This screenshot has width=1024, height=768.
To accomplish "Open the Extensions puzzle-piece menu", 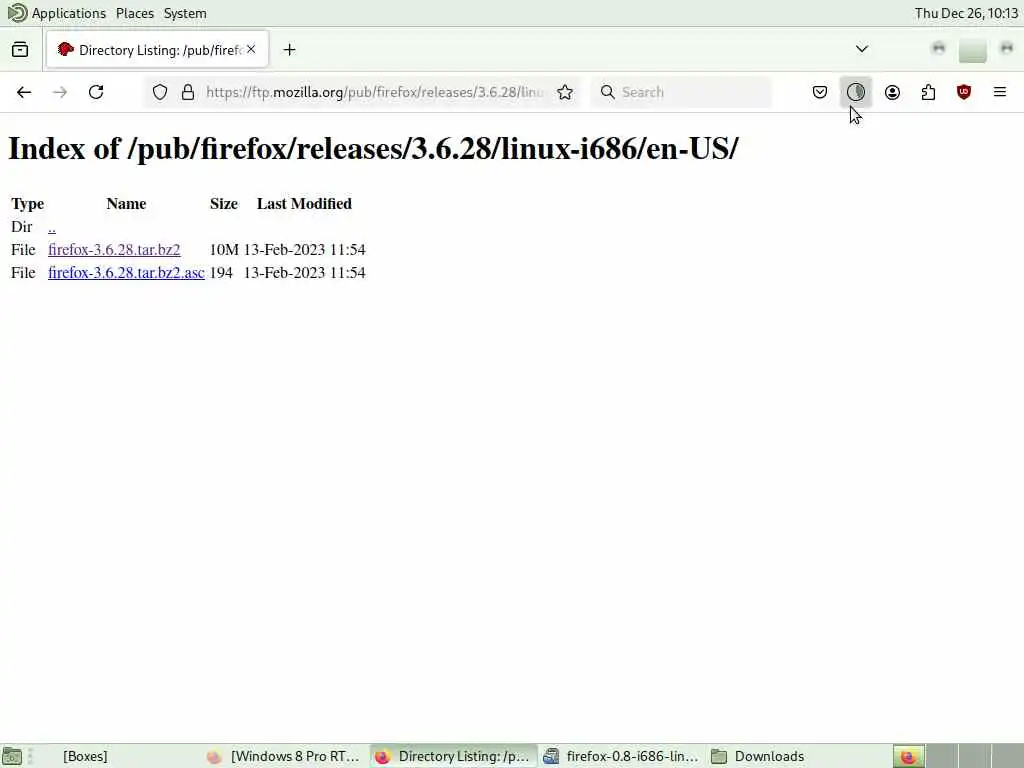I will (x=928, y=92).
